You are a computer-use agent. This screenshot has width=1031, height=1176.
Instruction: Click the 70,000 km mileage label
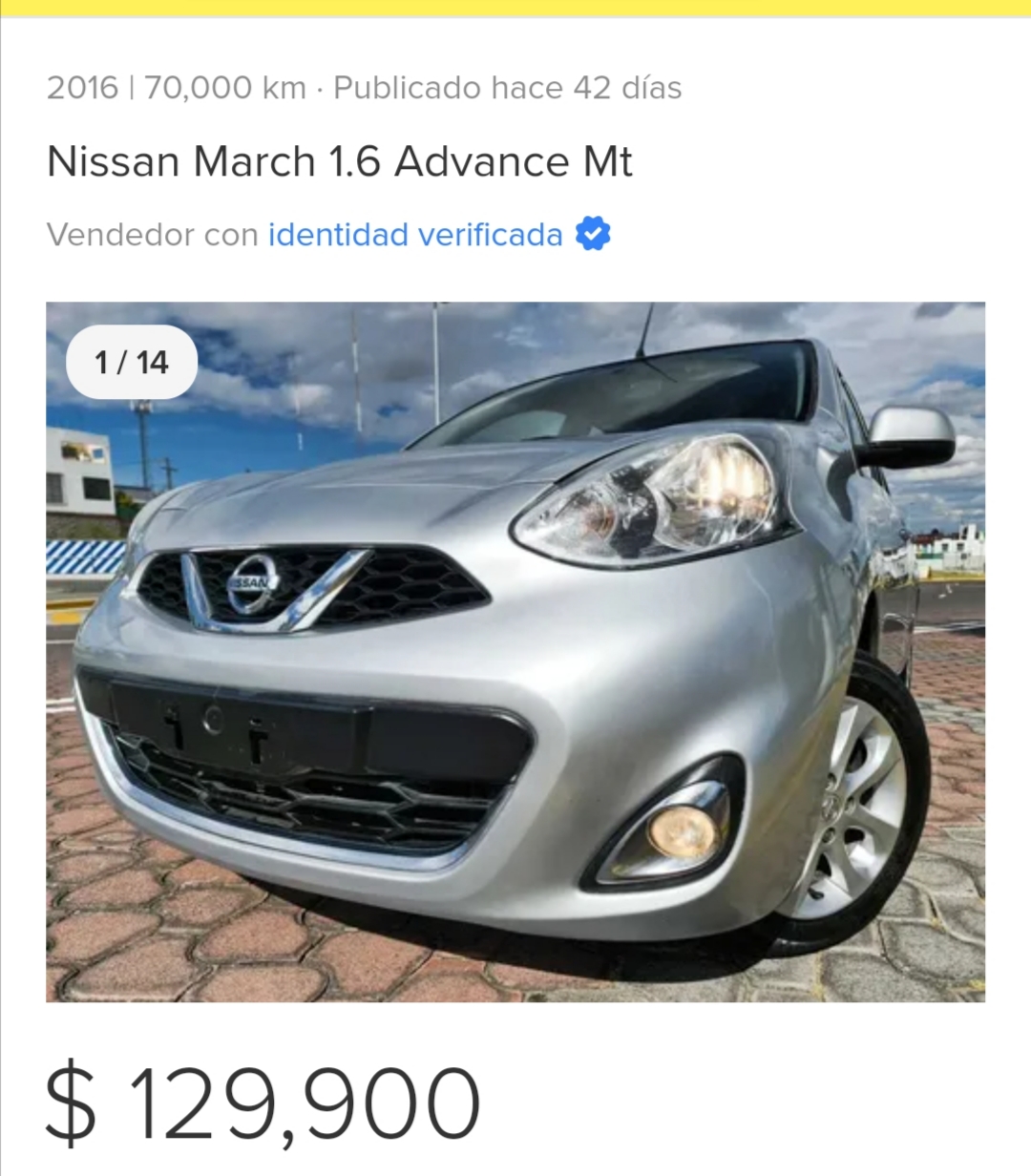pos(225,88)
